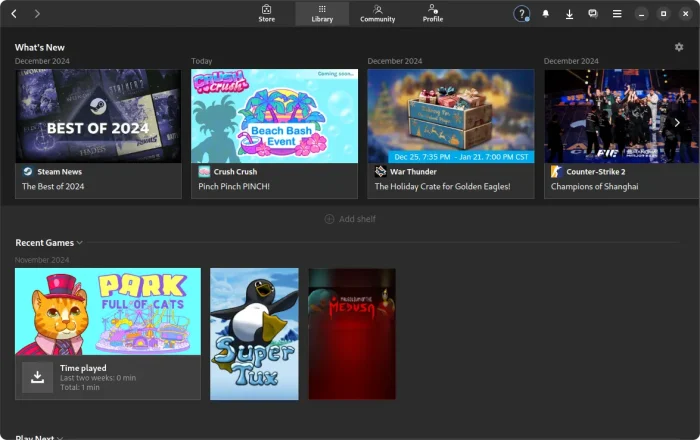Click the 'War Thunder' source label
The height and width of the screenshot is (440, 700).
[x=413, y=172]
